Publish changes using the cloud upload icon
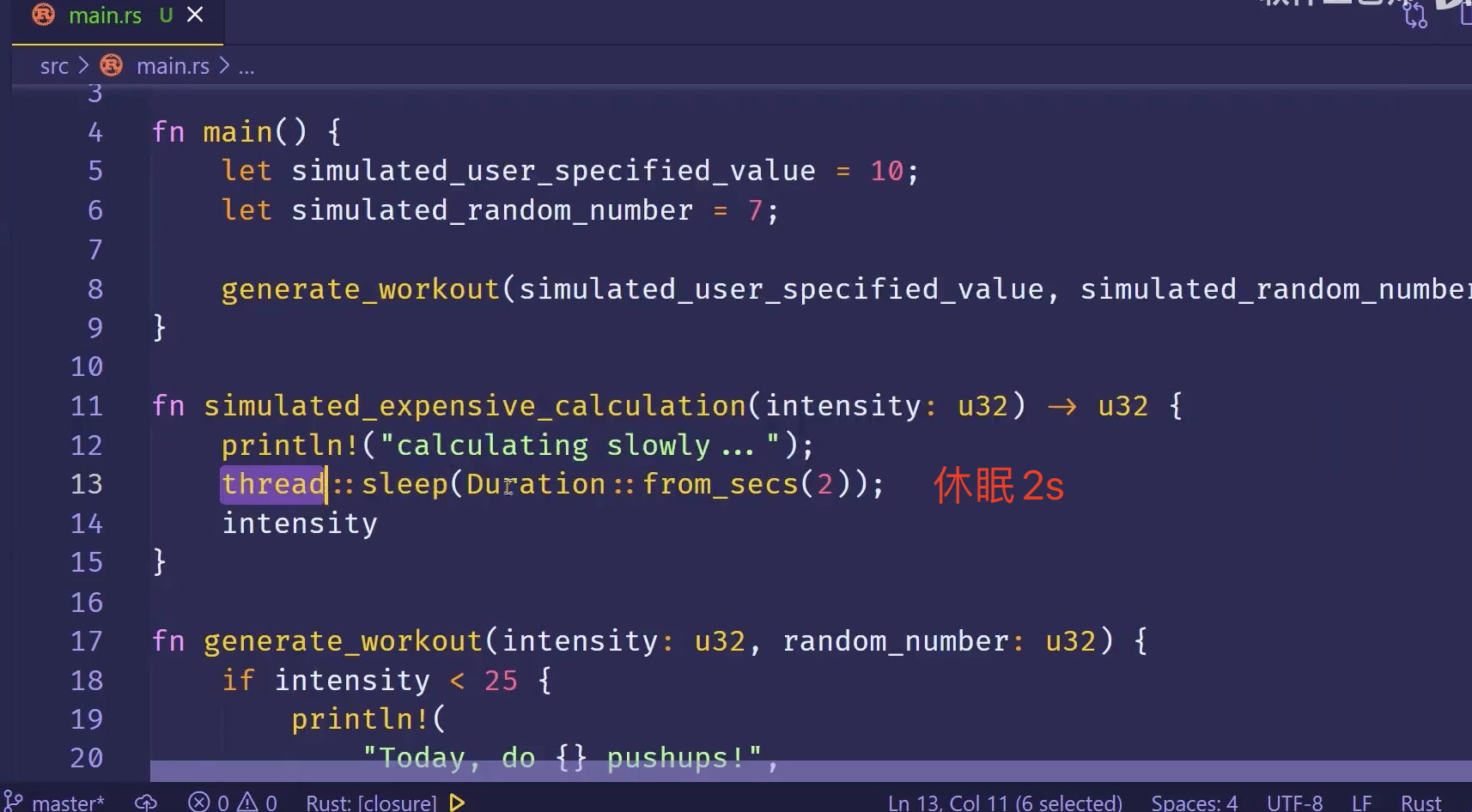The width and height of the screenshot is (1472, 812). [x=146, y=803]
